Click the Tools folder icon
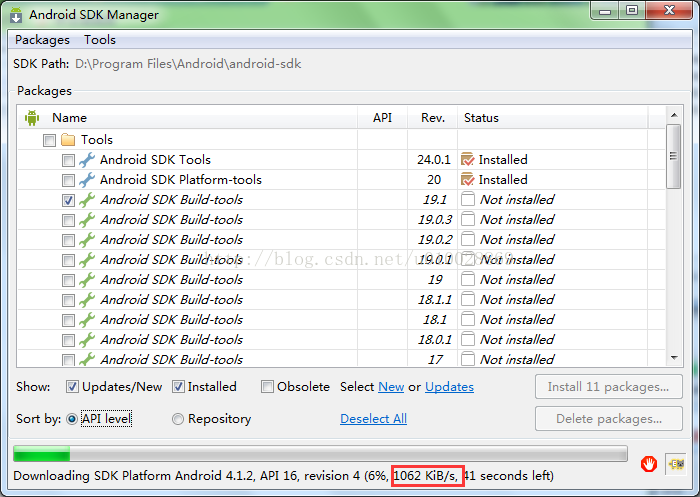Viewport: 700px width, 497px height. (x=68, y=140)
